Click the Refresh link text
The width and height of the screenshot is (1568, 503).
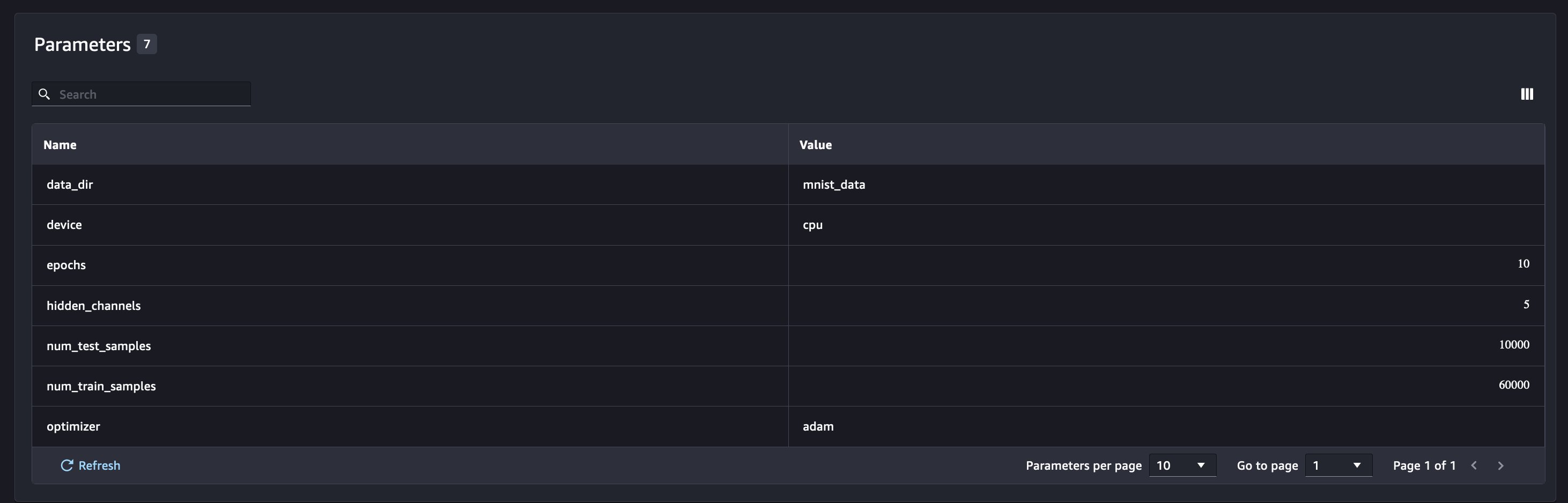[x=99, y=466]
